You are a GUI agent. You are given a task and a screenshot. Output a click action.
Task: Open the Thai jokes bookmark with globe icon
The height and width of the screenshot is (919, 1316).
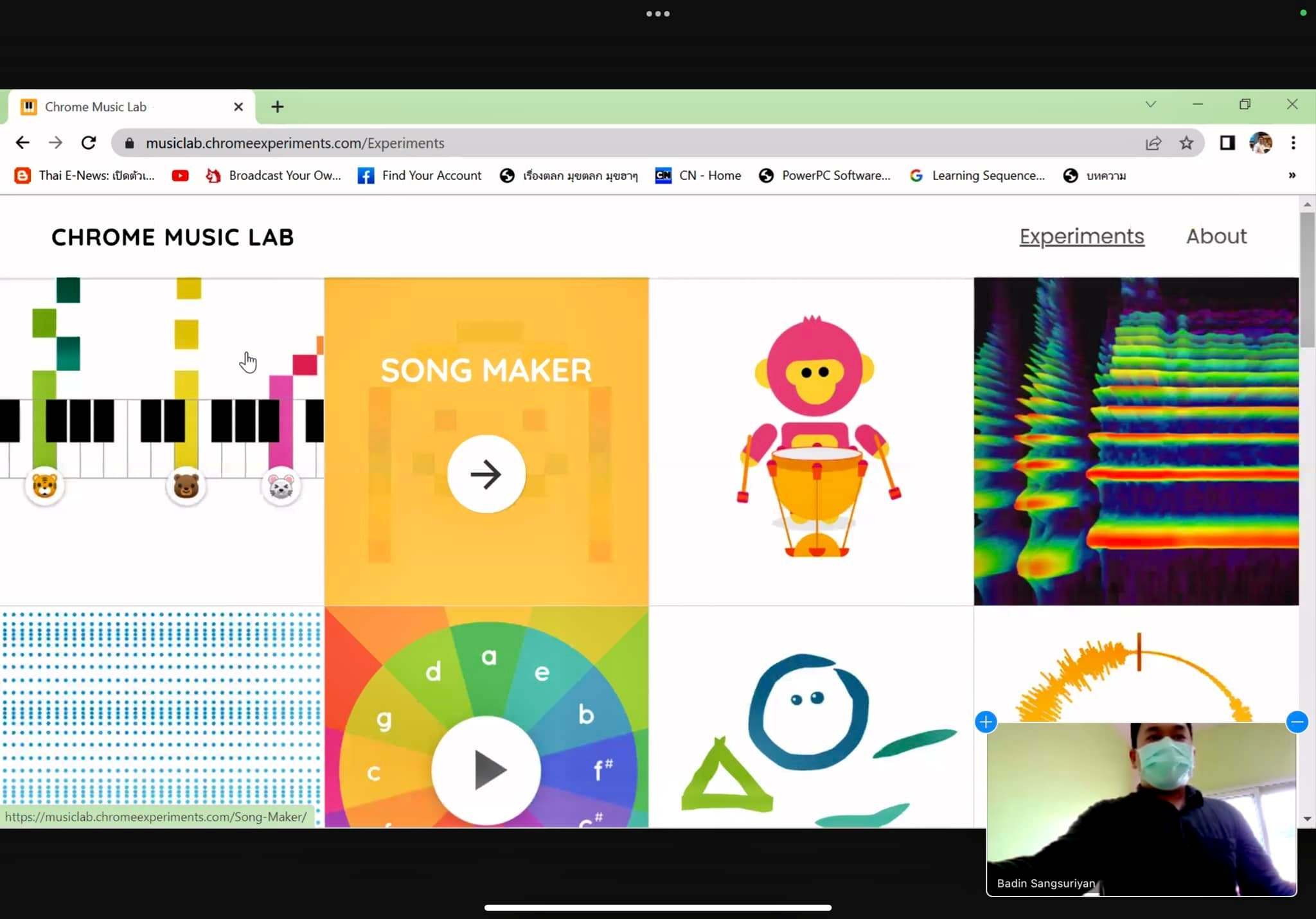[x=569, y=175]
